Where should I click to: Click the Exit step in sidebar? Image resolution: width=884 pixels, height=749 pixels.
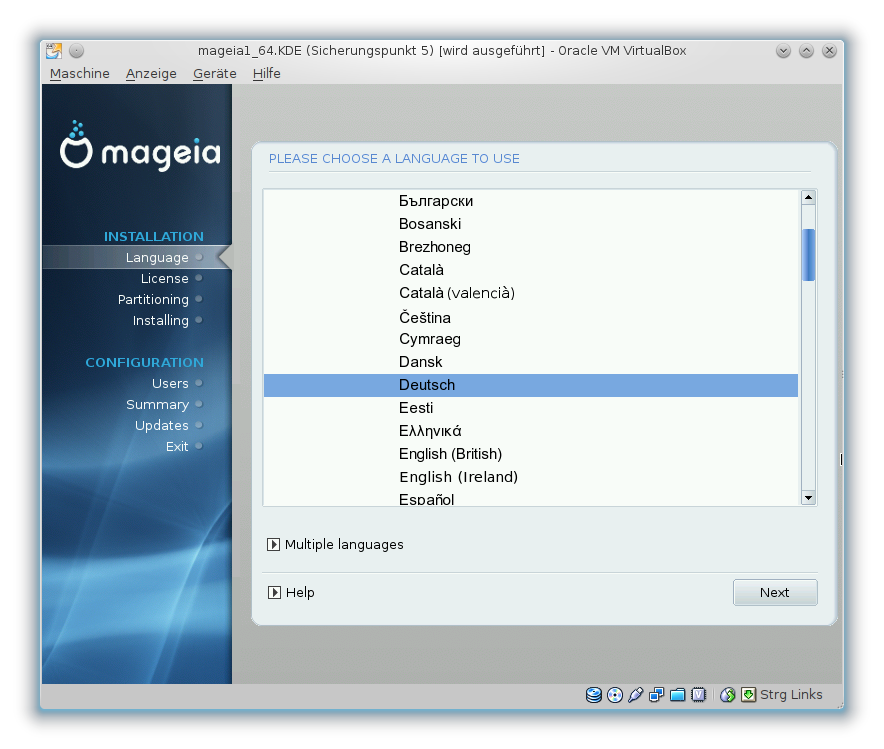click(x=177, y=446)
